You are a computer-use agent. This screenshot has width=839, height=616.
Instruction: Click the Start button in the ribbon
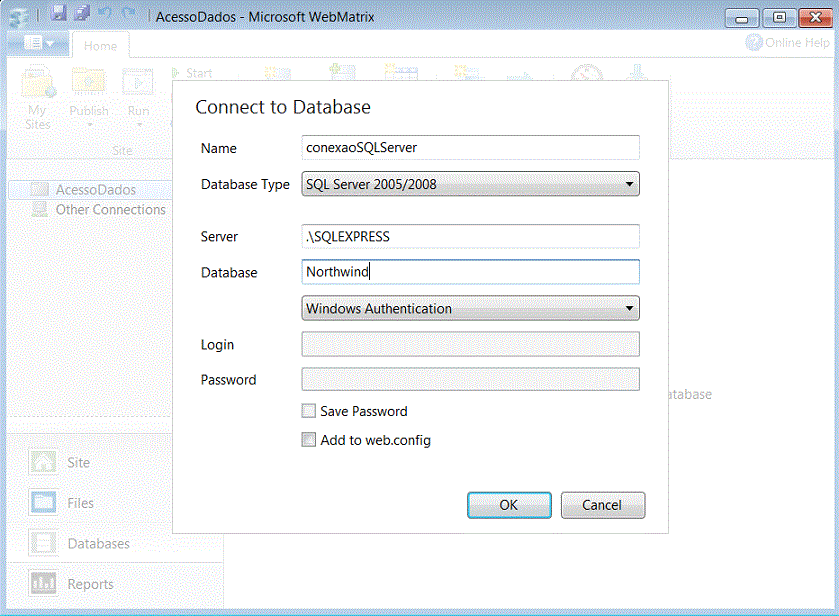coord(192,73)
